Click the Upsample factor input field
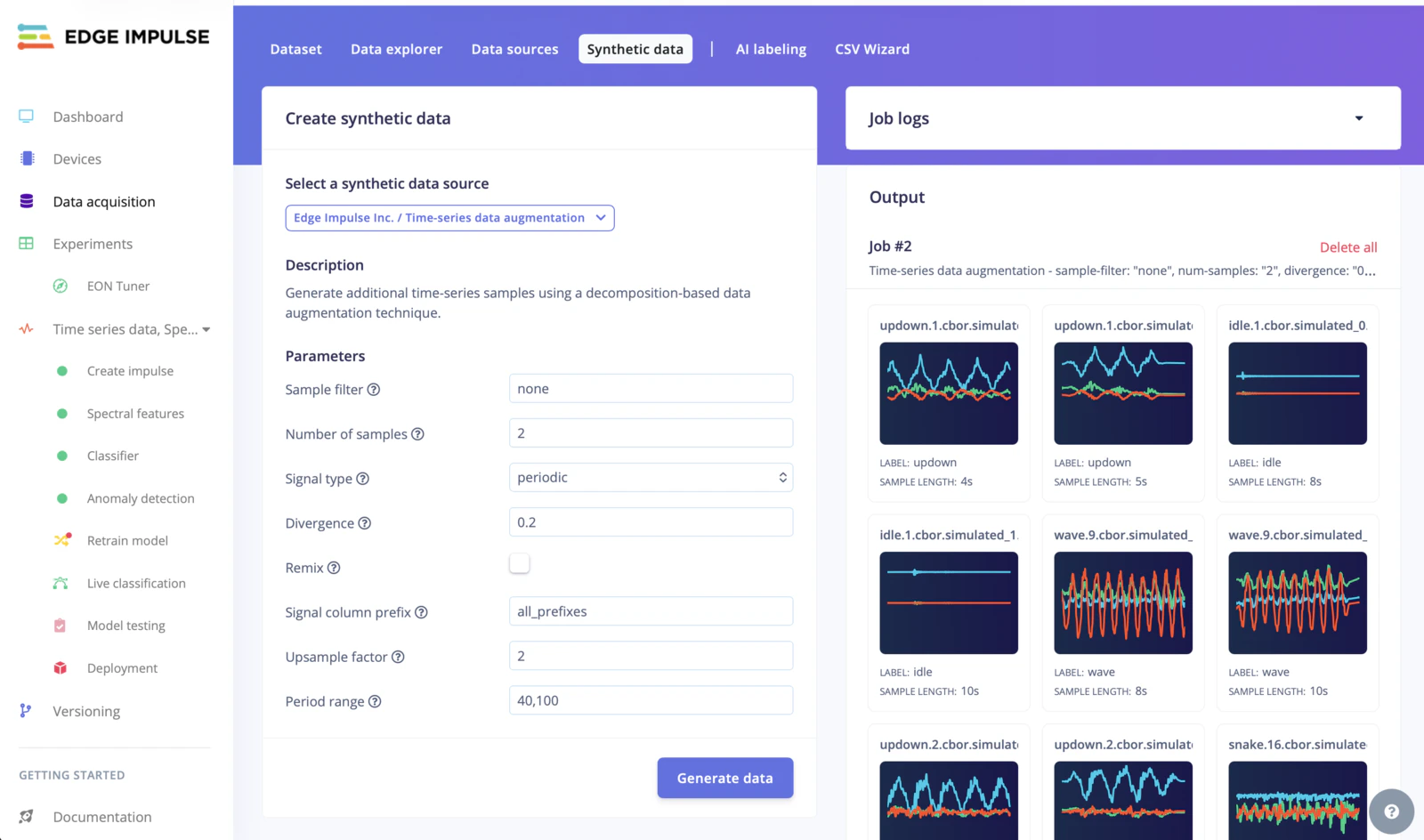The width and height of the screenshot is (1424, 840). 651,655
